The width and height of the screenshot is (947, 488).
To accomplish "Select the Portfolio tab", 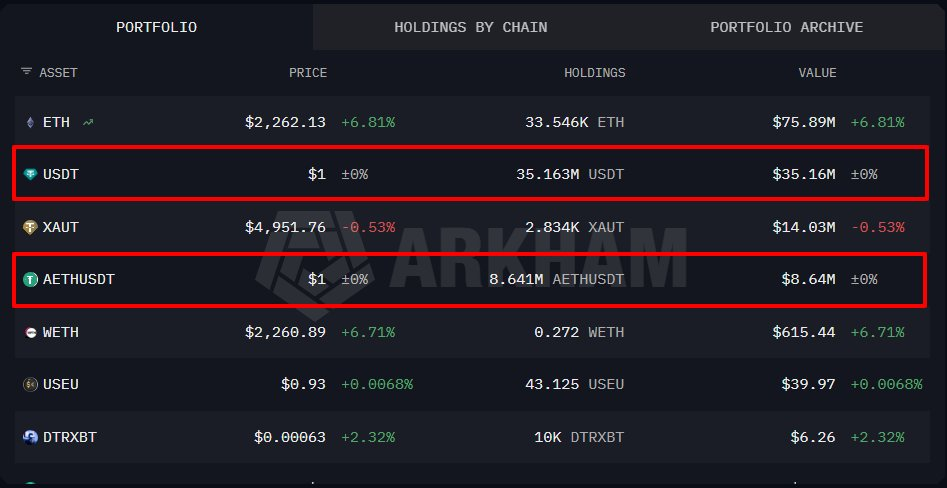I will 156,27.
